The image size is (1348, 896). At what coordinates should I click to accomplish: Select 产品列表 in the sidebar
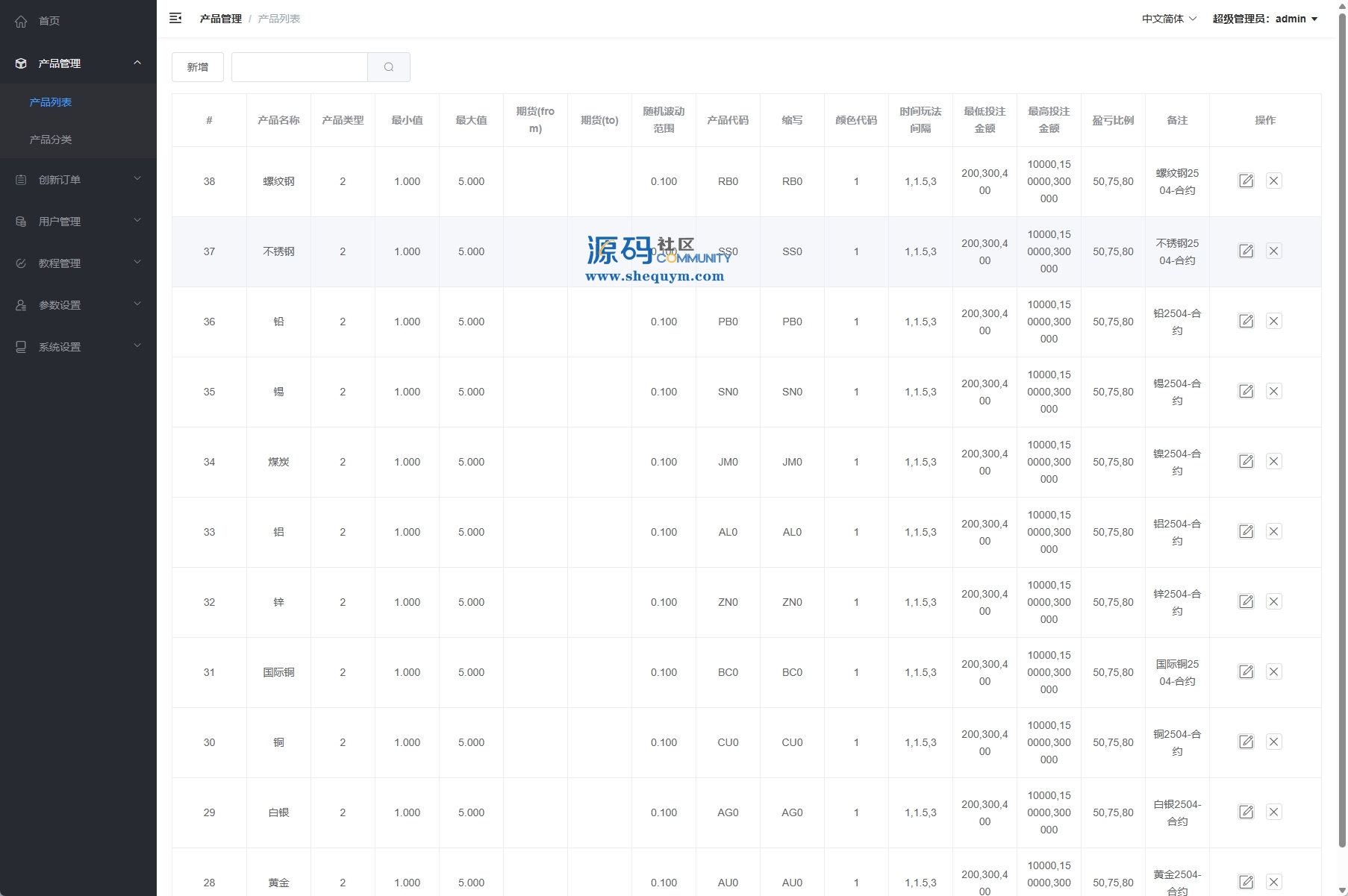pos(51,102)
